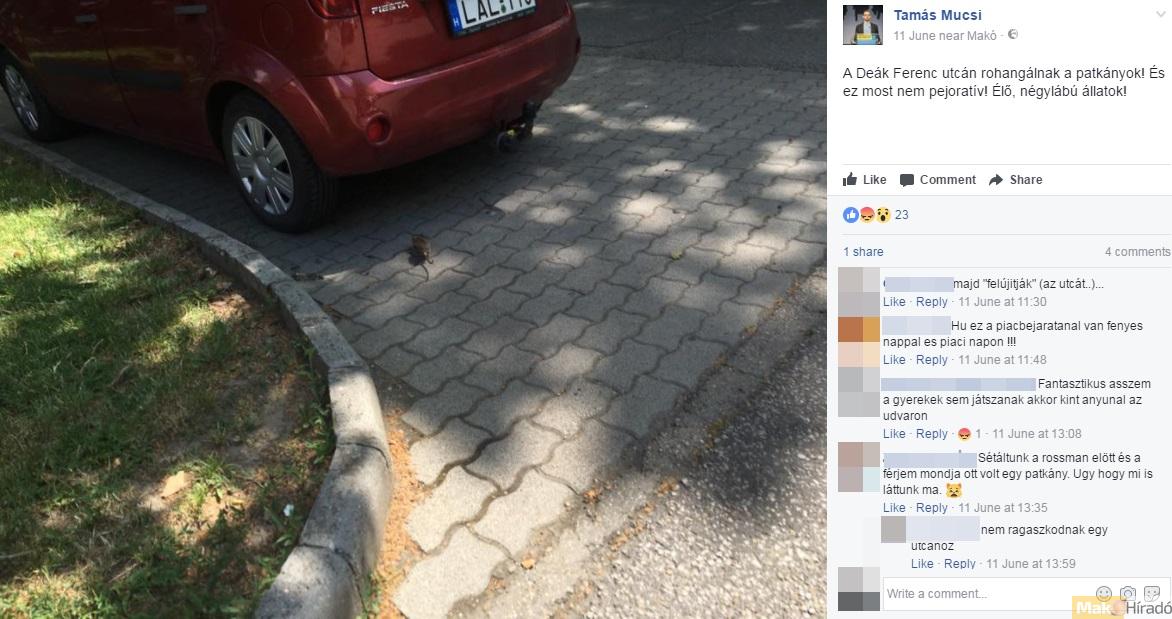This screenshot has height=619, width=1172.
Task: Click the Tamás Mucsi name link
Action: pyautogui.click(x=937, y=15)
